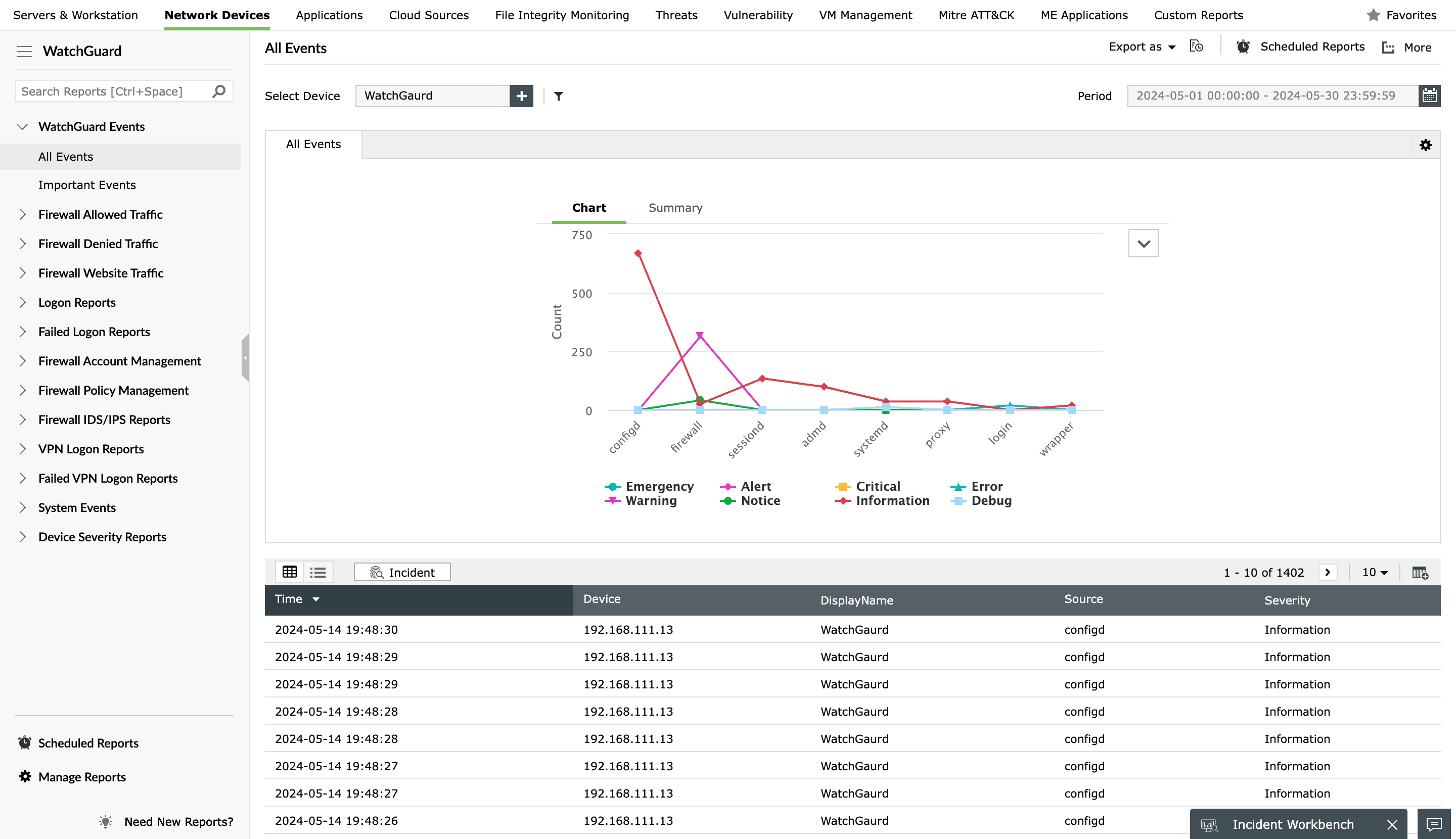Image resolution: width=1456 pixels, height=839 pixels.
Task: Open the device filter funnel icon
Action: (x=558, y=96)
